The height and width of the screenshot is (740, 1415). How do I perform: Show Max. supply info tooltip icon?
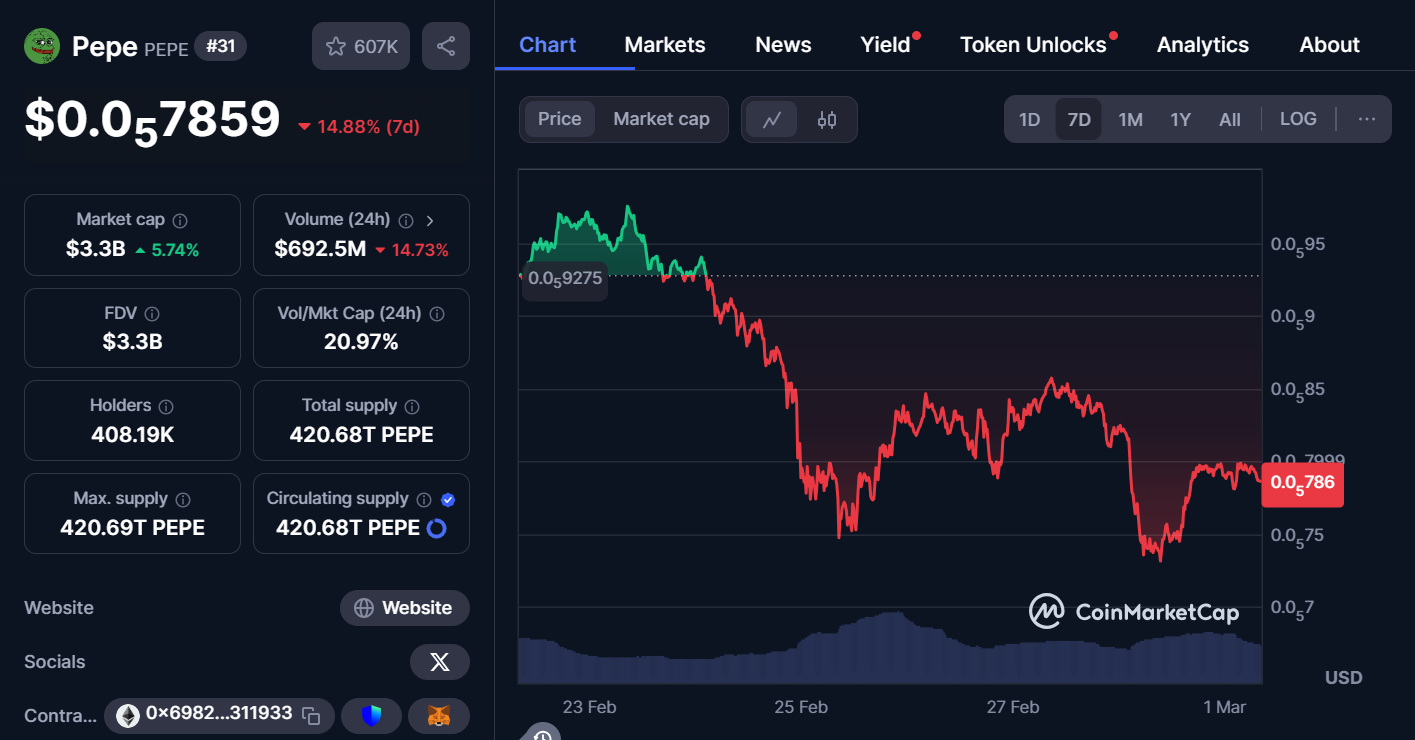coord(183,499)
